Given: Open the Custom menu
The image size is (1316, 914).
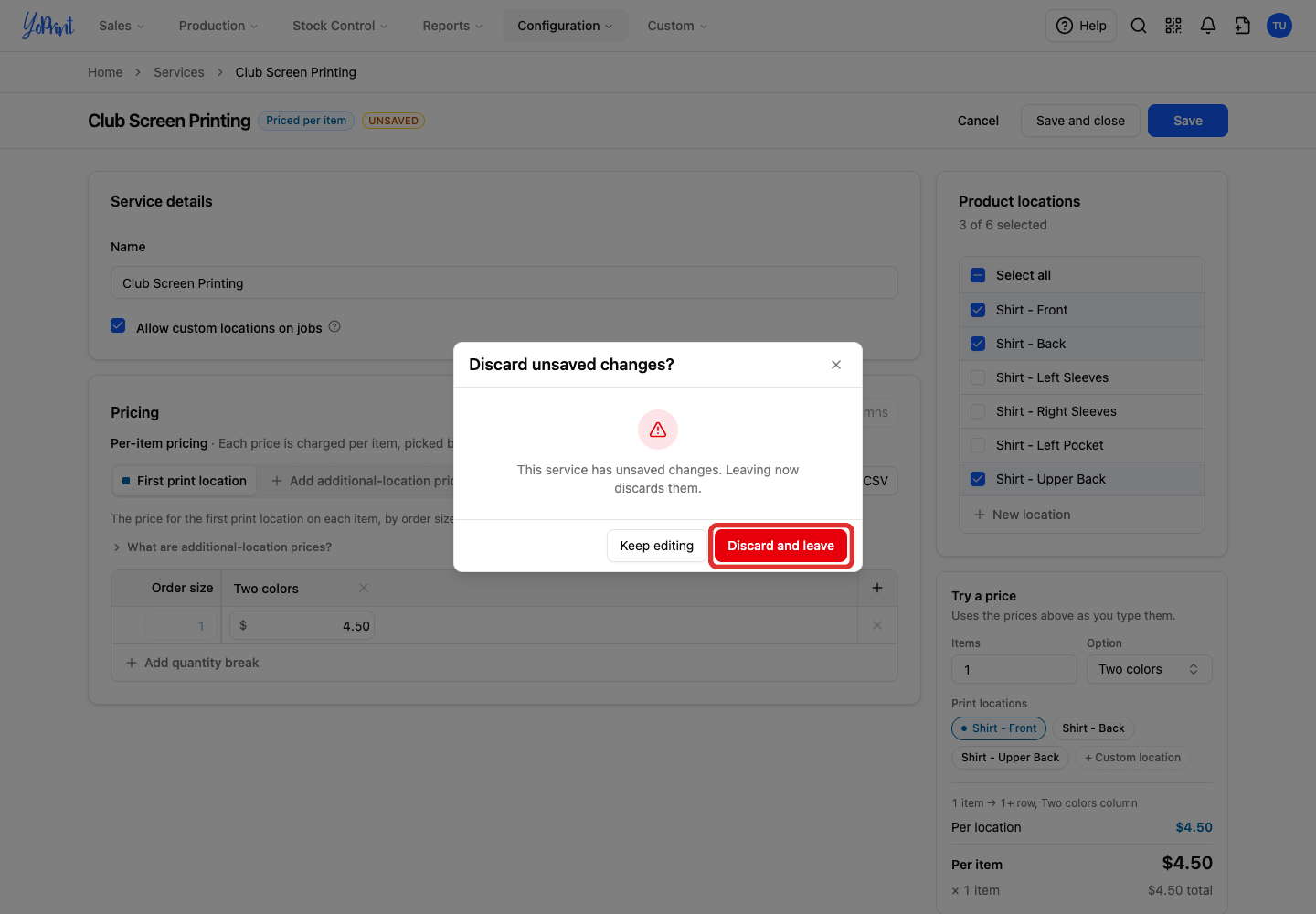Looking at the screenshot, I should click(677, 26).
